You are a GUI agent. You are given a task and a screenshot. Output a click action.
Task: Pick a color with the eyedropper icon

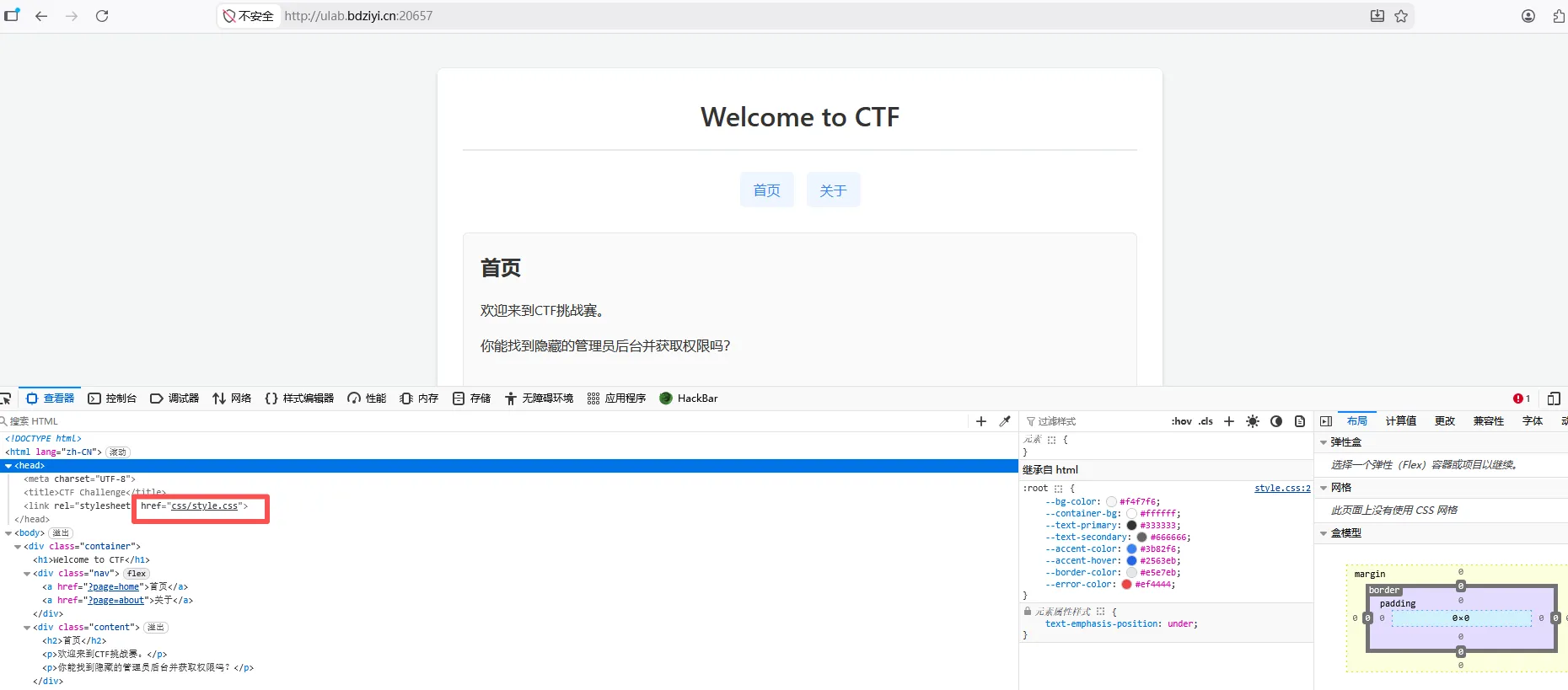(x=1005, y=421)
